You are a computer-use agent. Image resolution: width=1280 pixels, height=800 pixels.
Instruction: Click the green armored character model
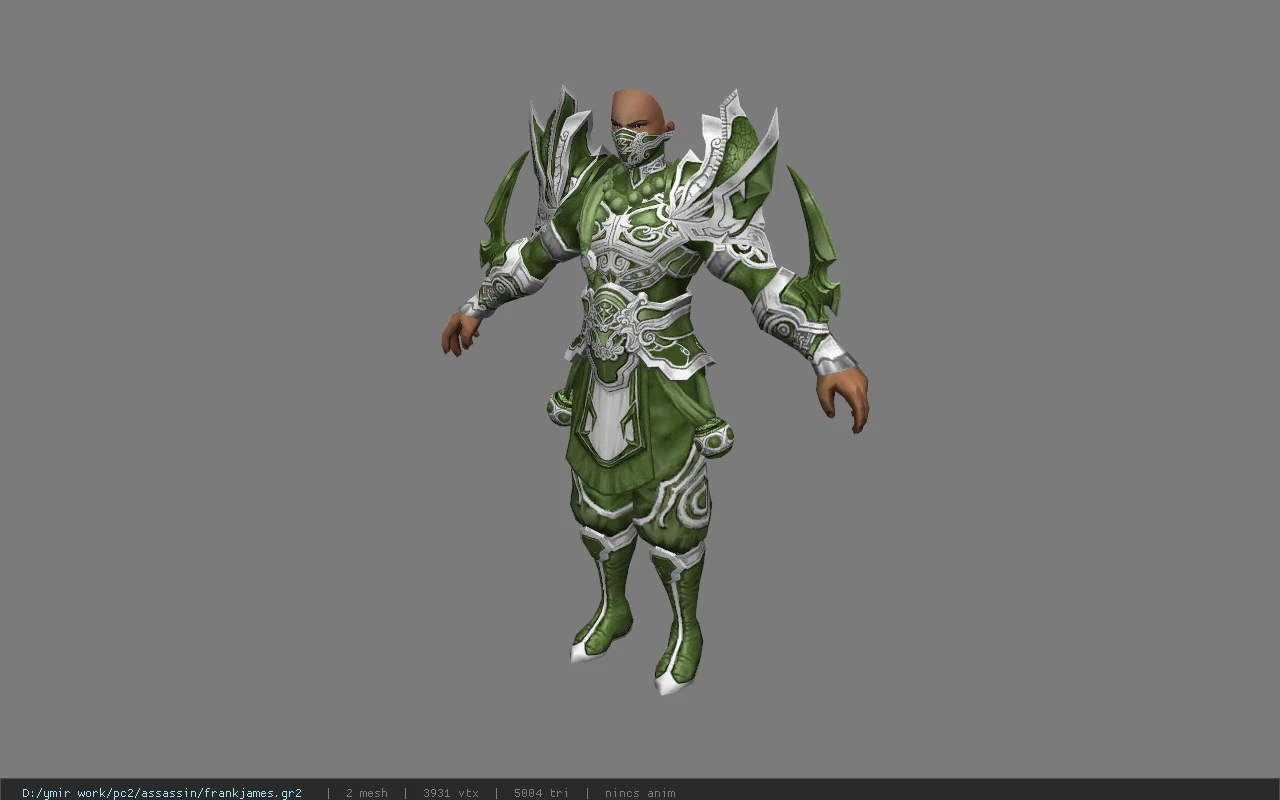click(x=655, y=390)
